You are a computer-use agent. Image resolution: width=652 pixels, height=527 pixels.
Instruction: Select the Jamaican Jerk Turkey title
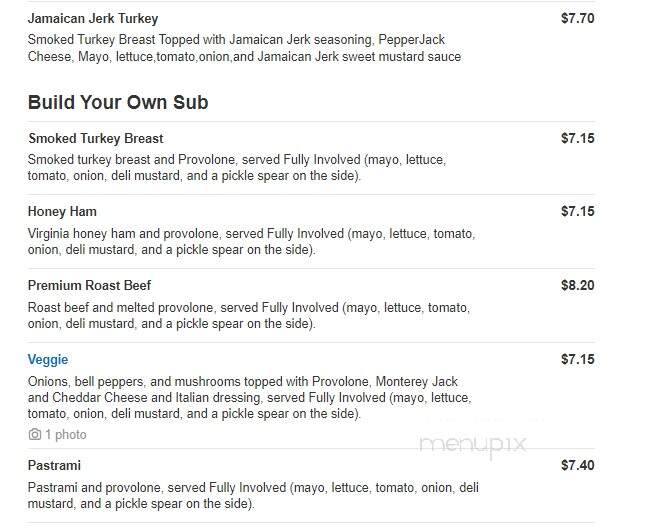point(93,18)
